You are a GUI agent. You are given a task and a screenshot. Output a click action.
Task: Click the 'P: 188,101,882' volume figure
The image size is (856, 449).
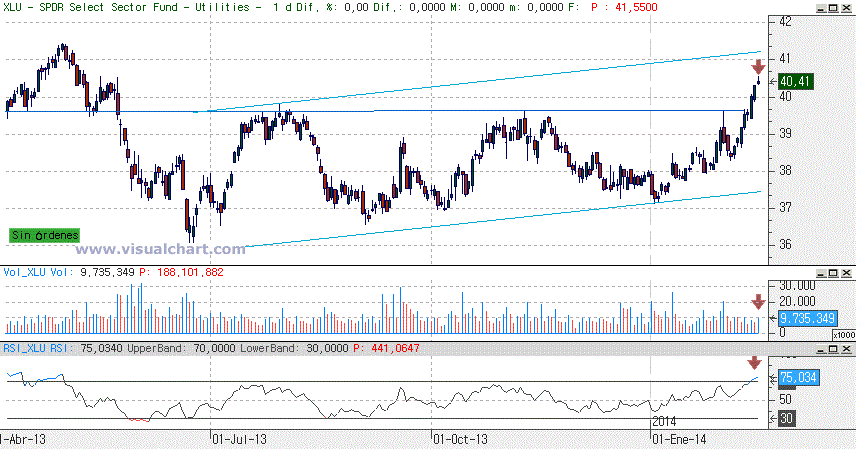pos(181,272)
